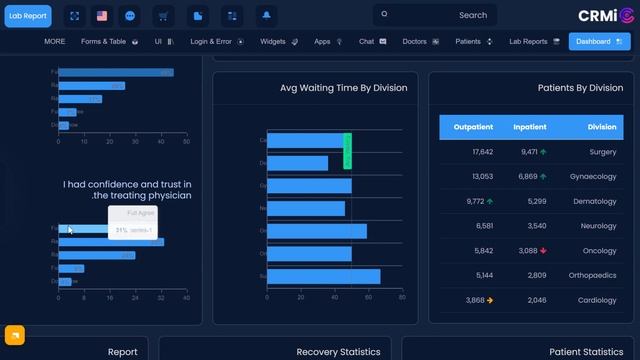Click the outpatient value 6,581

484,226
